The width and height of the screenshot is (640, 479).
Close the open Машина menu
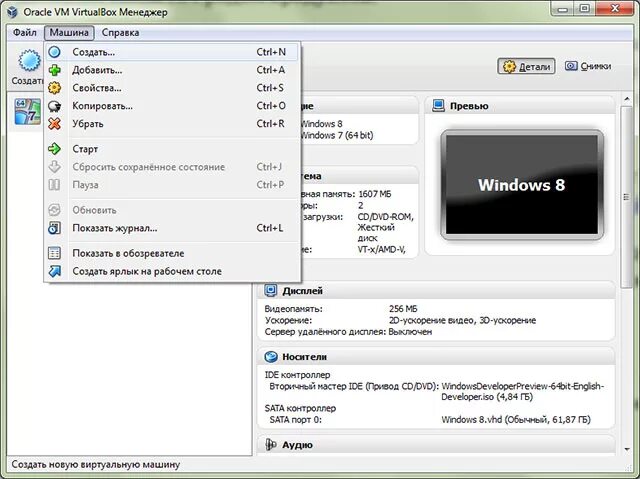coord(69,33)
